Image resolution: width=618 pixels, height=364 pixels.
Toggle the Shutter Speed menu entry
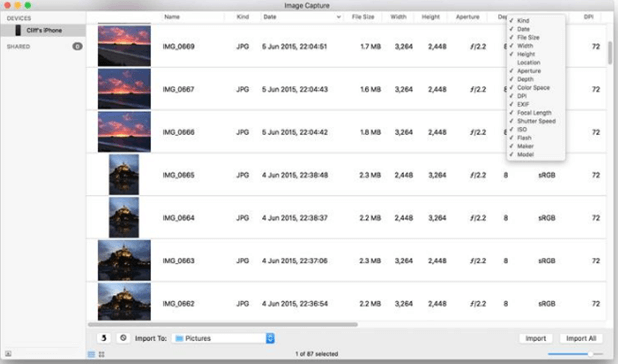(536, 121)
